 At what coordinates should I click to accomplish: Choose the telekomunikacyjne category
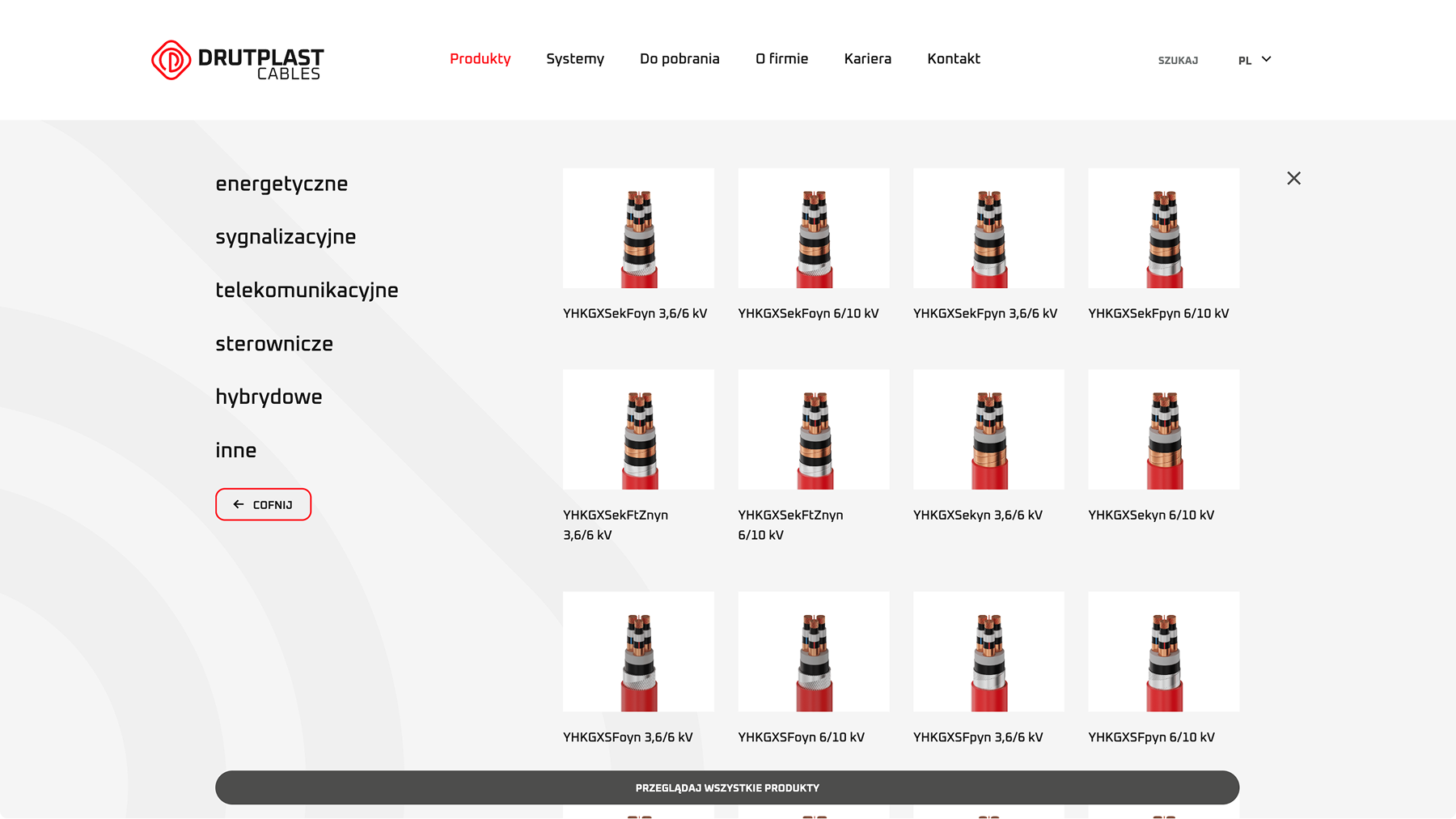click(x=307, y=291)
